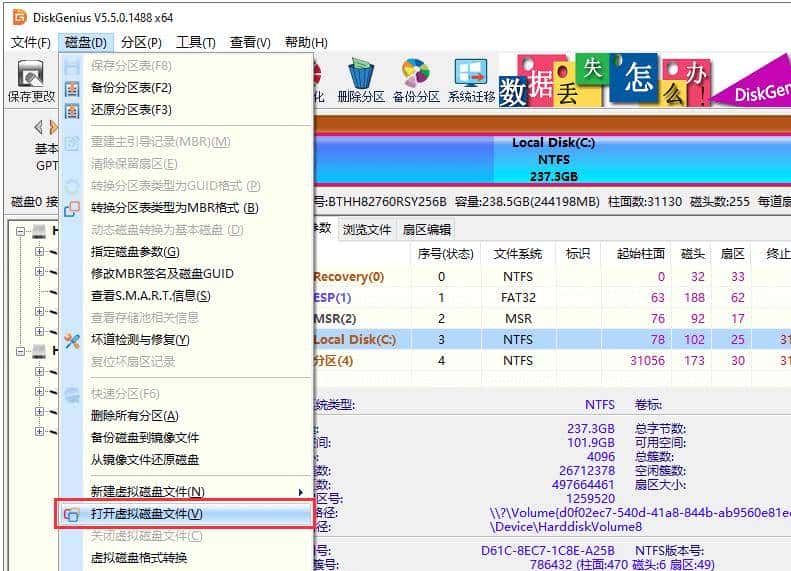Expand the second partition under the top disk
This screenshot has width=791, height=571.
tap(39, 271)
